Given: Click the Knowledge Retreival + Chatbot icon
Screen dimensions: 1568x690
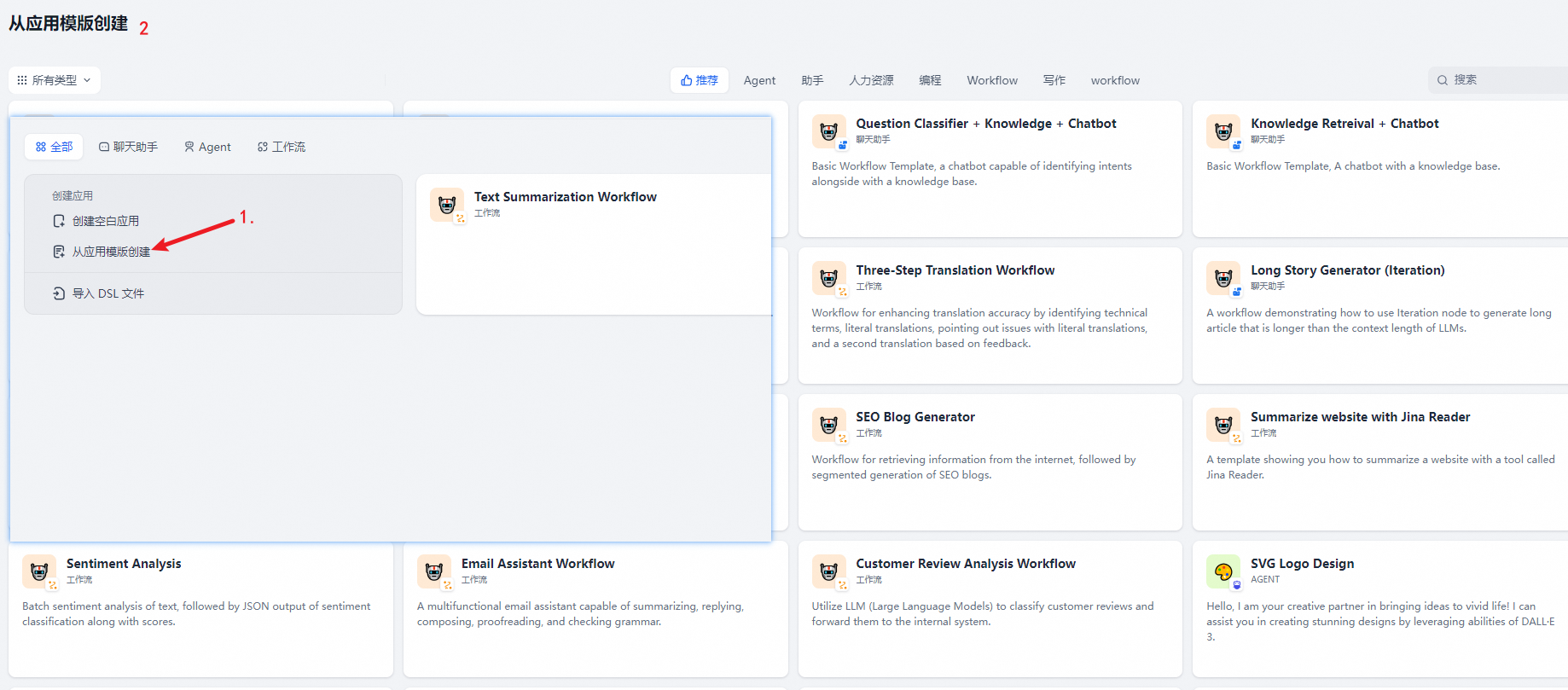Looking at the screenshot, I should tap(1223, 131).
